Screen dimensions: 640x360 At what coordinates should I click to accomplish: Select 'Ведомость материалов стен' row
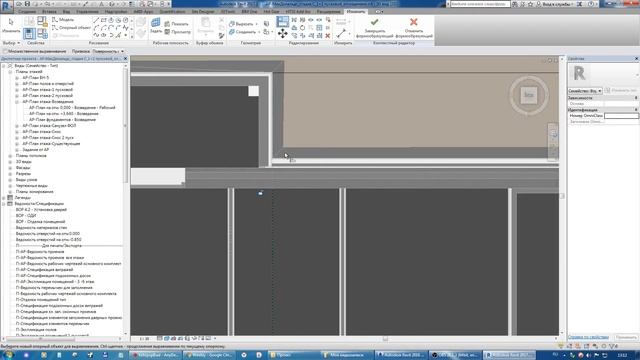[x=41, y=228]
